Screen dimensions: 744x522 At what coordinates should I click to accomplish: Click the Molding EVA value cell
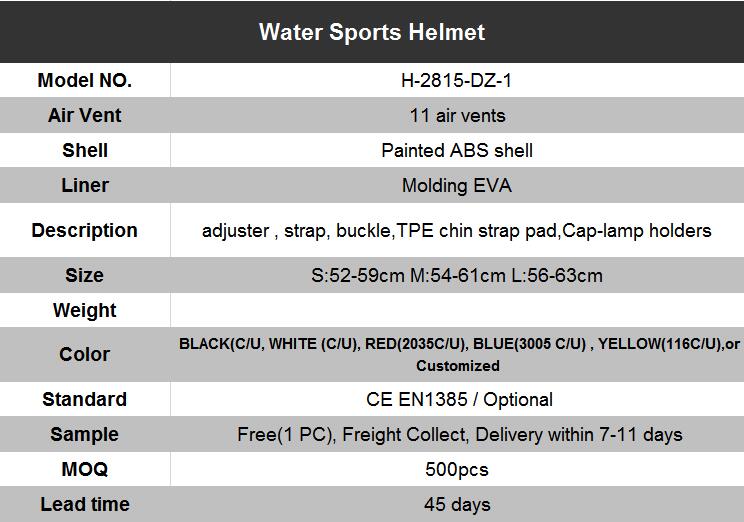457,185
